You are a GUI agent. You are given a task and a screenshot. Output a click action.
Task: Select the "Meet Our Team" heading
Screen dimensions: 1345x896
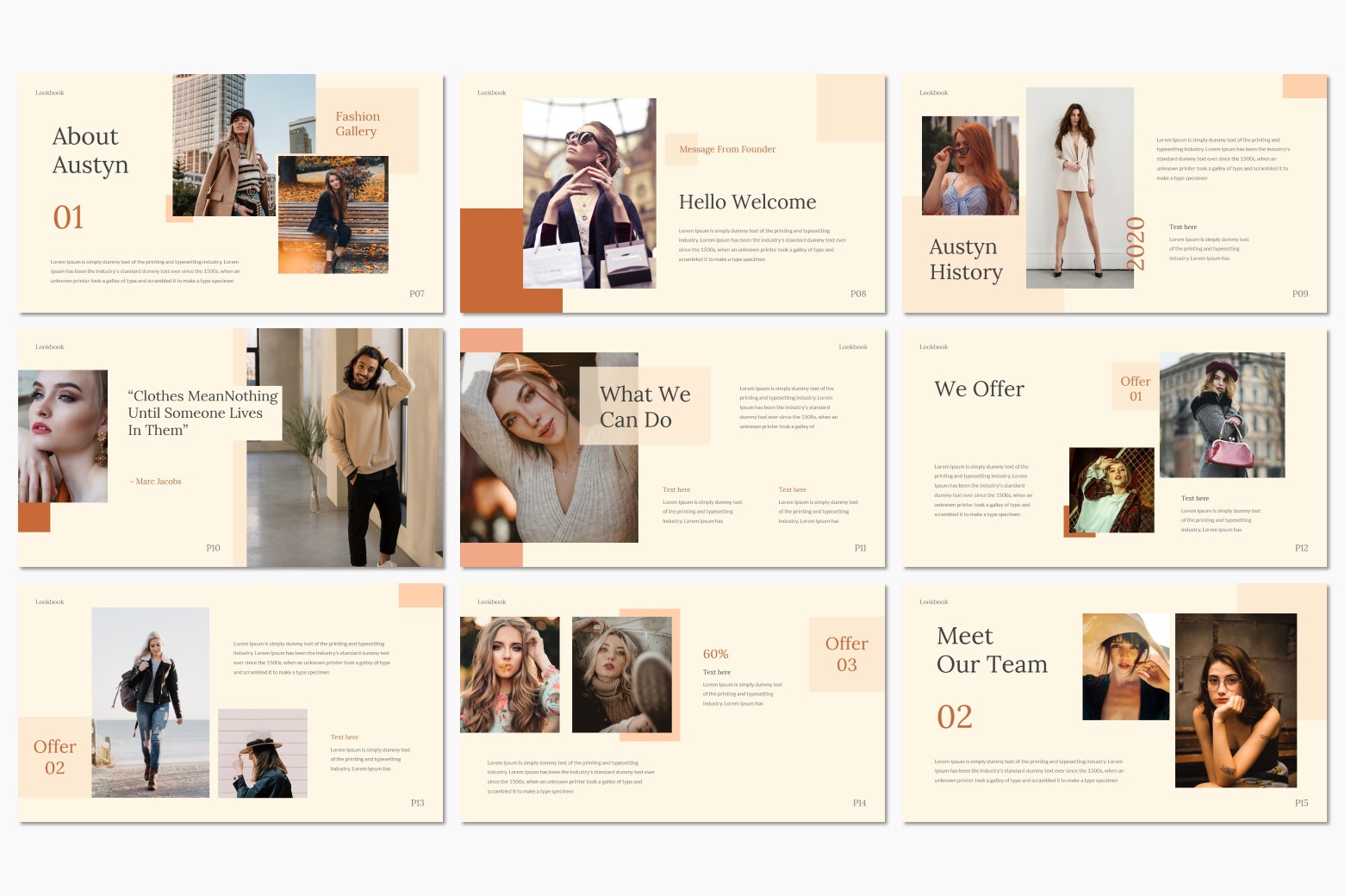991,650
